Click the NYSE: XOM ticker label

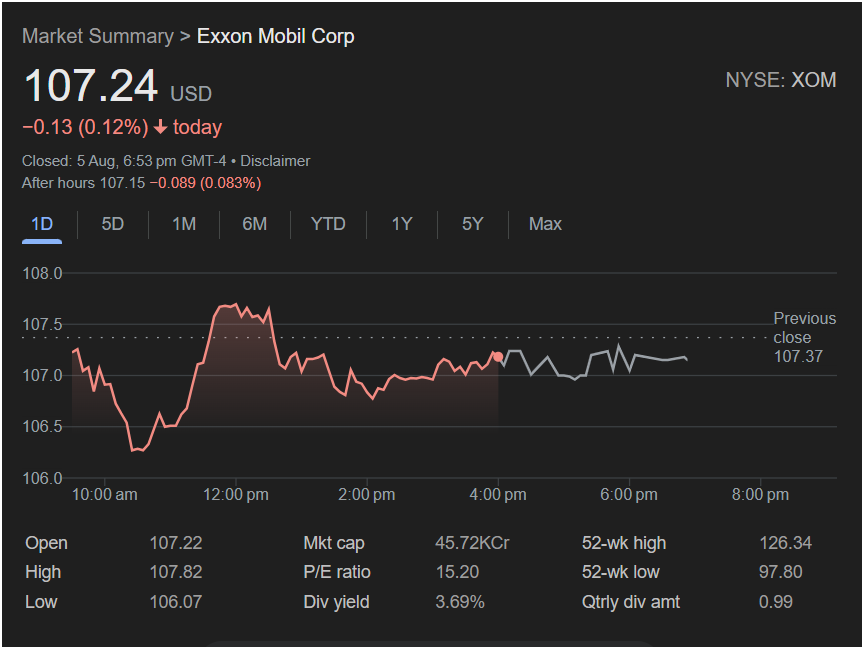[781, 80]
